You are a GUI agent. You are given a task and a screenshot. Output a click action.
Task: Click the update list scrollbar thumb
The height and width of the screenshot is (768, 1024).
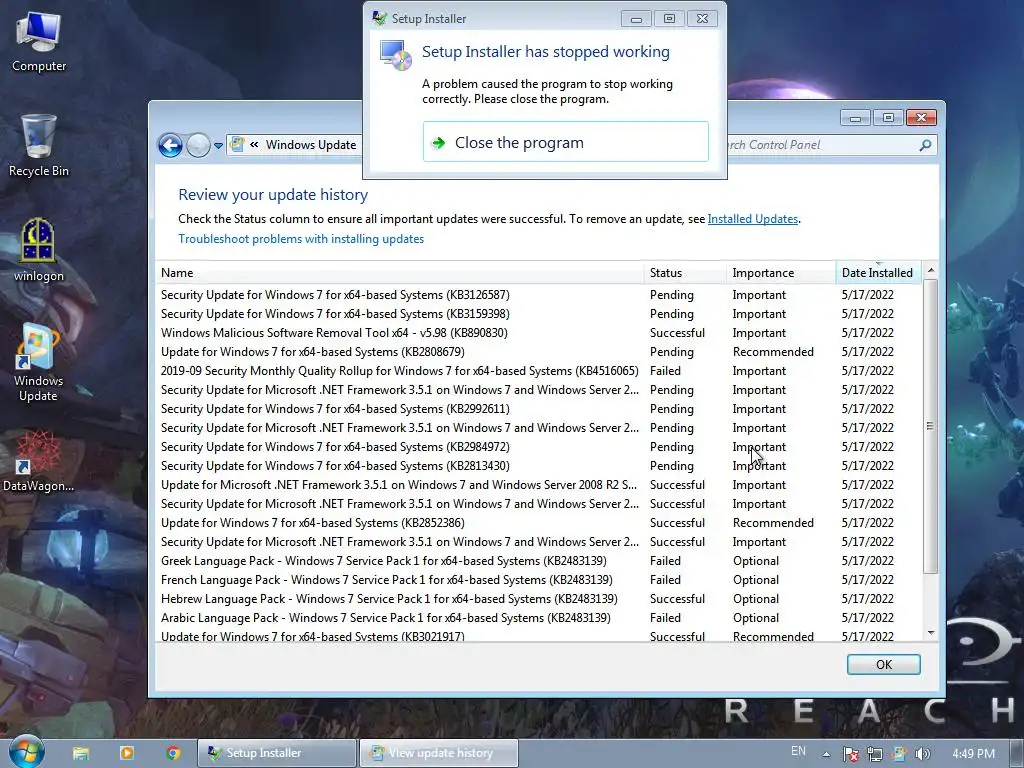coord(931,426)
